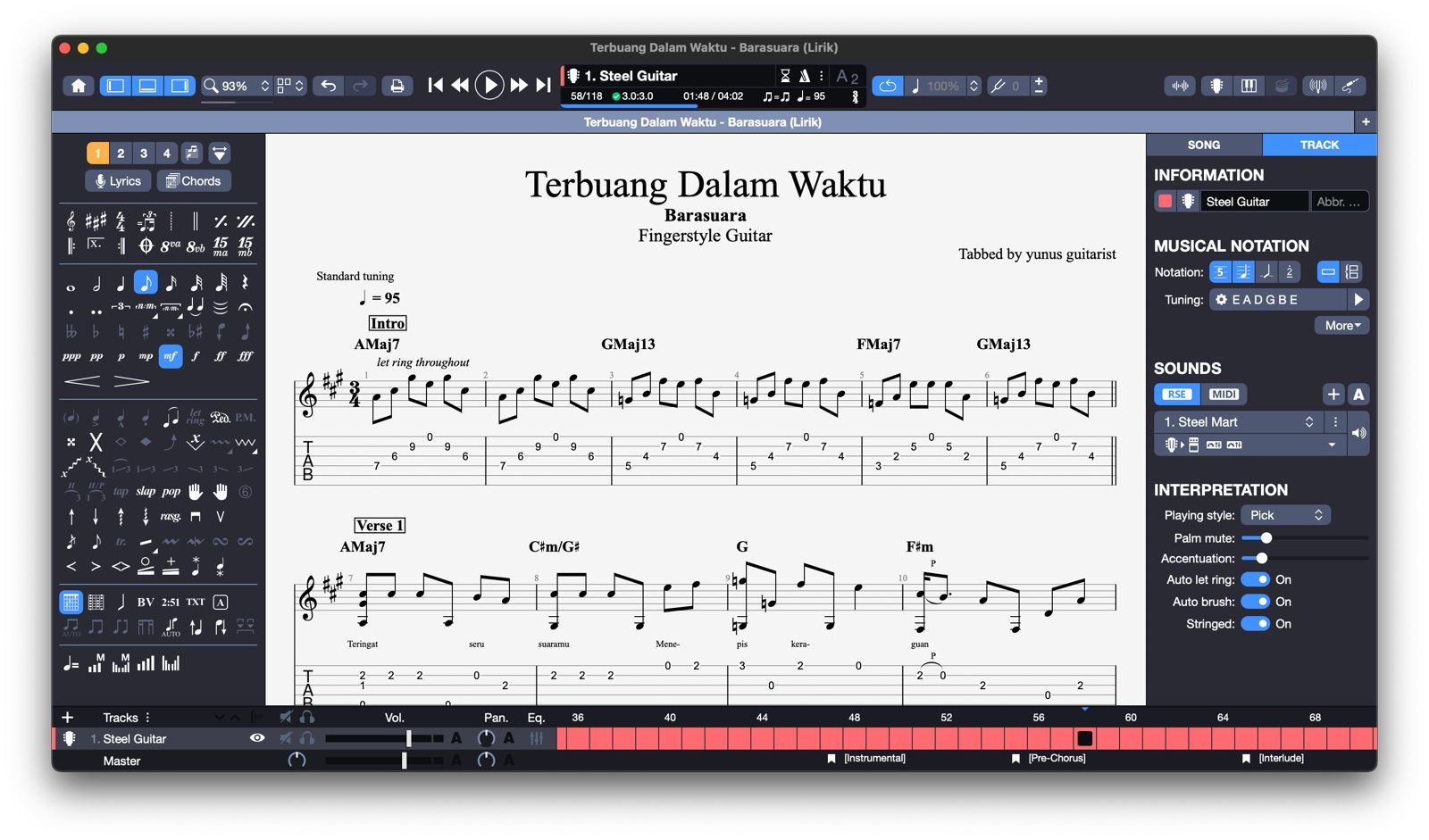The height and width of the screenshot is (840, 1429).
Task: Select the slap effect
Action: pos(146,491)
